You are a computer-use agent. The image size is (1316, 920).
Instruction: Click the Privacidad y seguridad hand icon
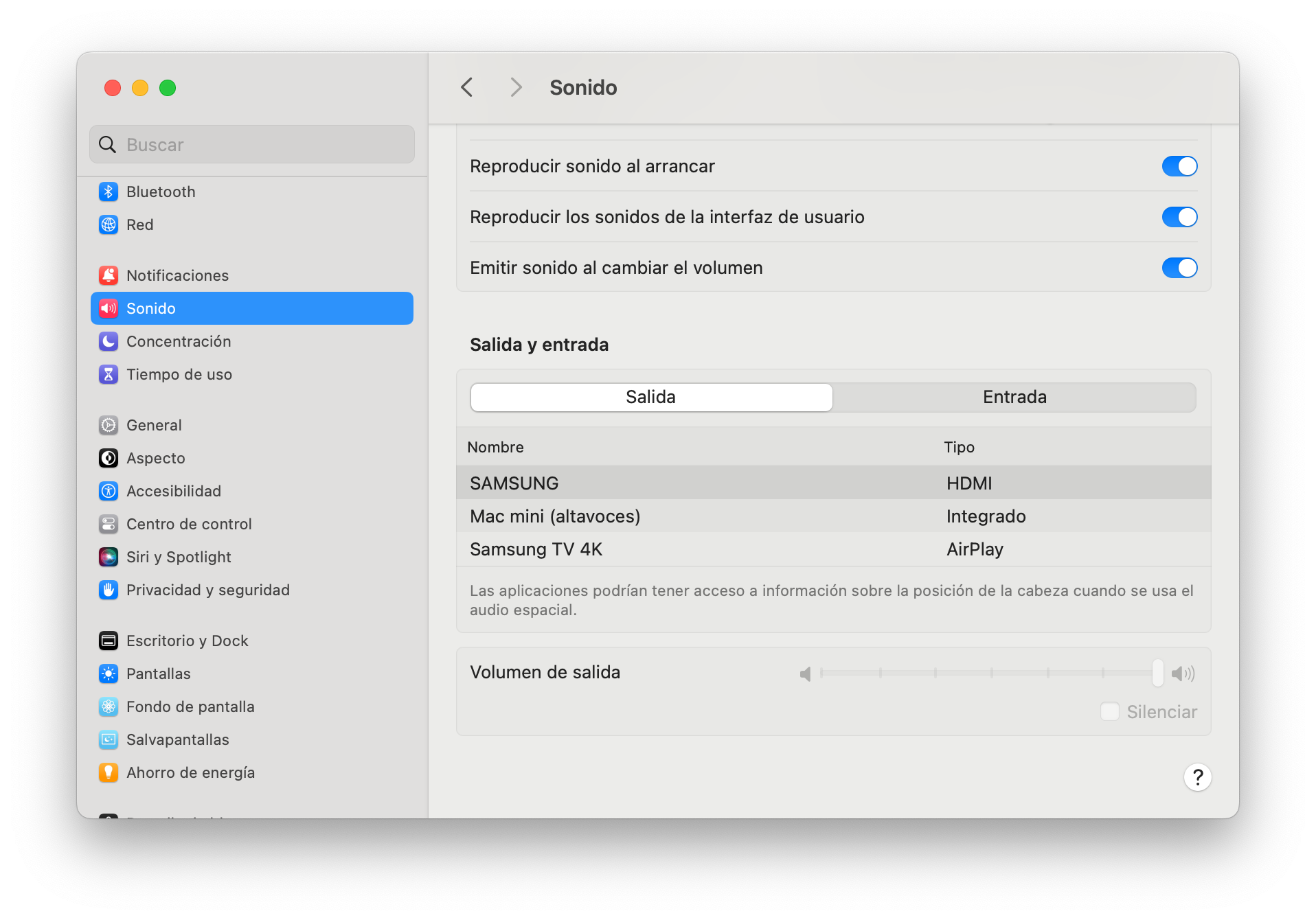[x=109, y=590]
